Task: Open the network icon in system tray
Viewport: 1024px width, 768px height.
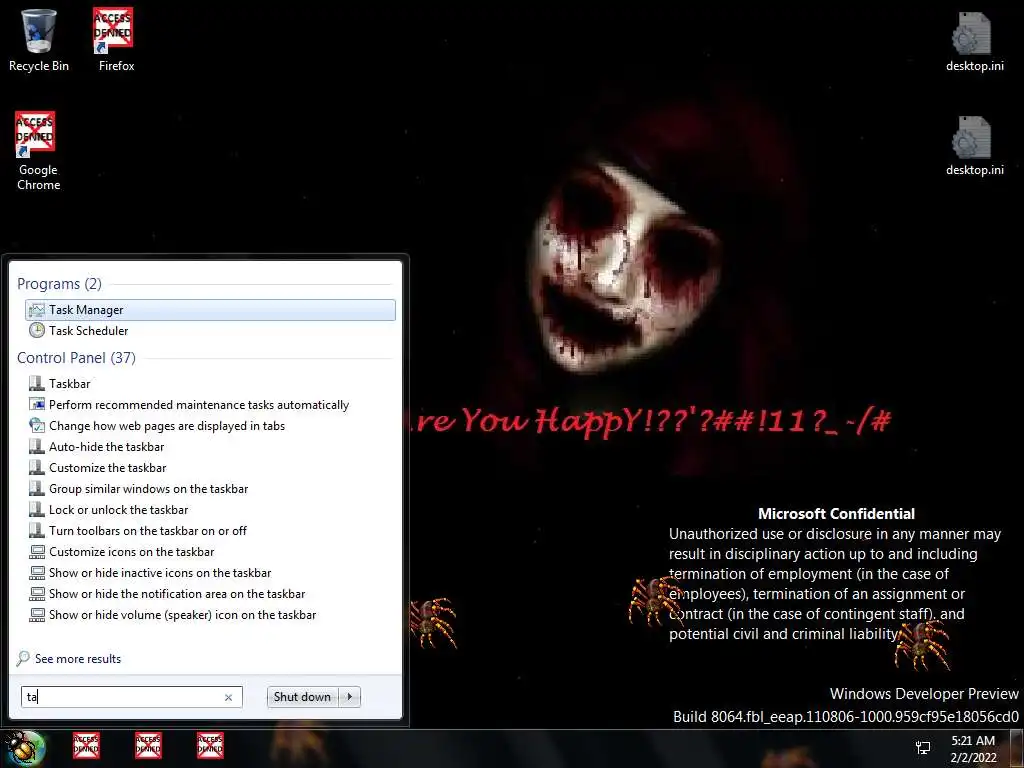Action: coord(923,748)
